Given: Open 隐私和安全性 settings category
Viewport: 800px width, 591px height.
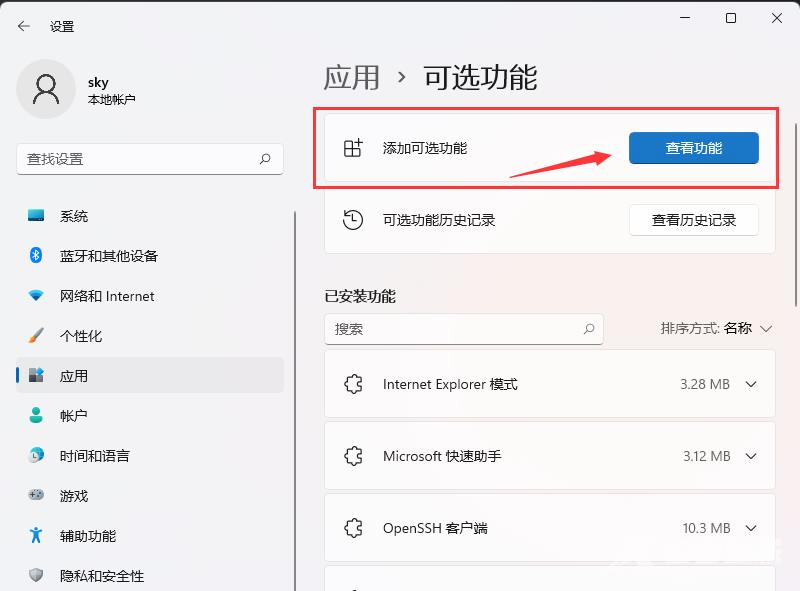Looking at the screenshot, I should tap(150, 575).
